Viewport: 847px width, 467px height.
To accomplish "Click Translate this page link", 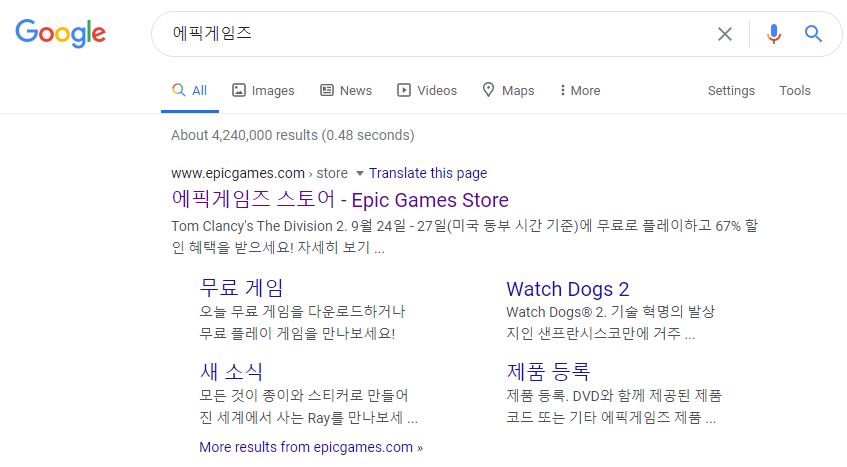I will (428, 173).
